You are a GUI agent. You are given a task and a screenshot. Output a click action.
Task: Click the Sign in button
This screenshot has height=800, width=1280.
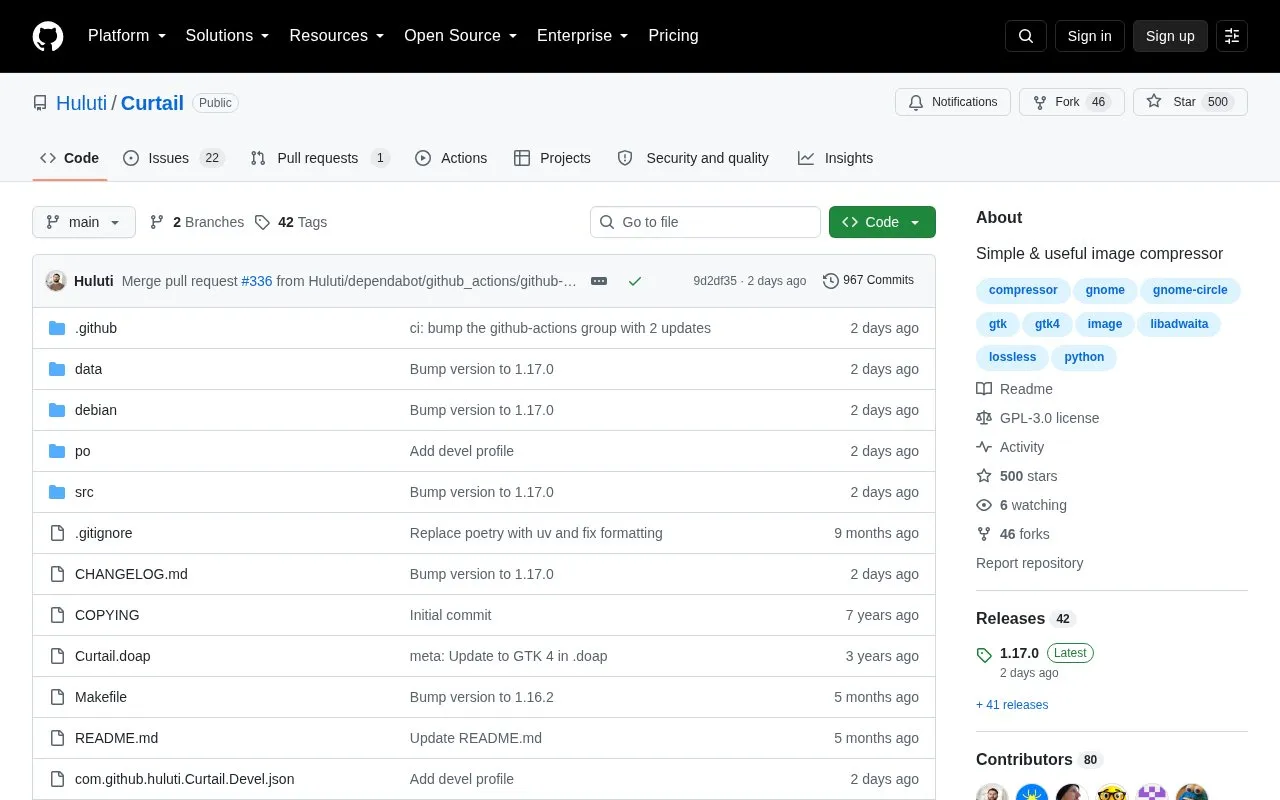click(x=1089, y=36)
